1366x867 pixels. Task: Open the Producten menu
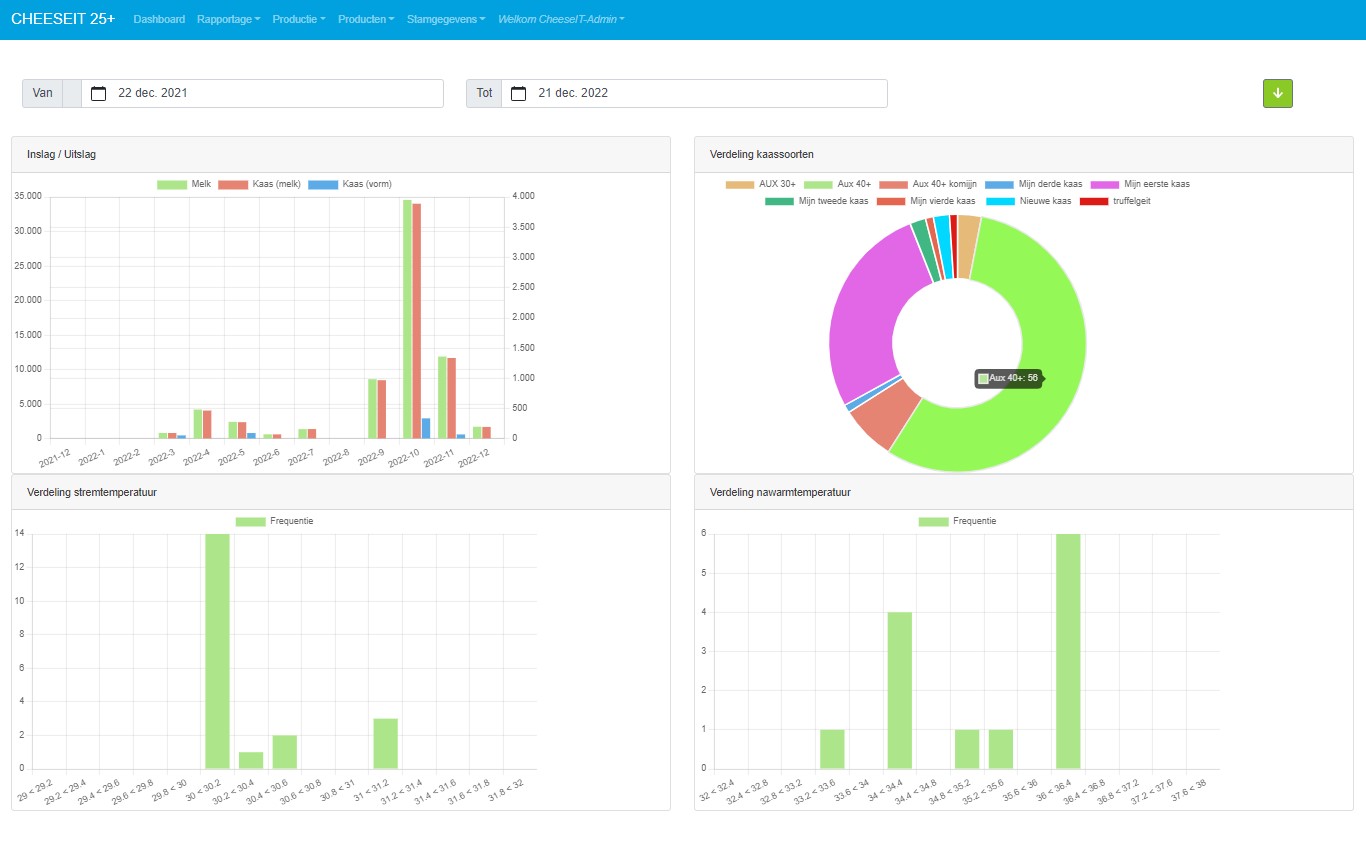365,19
